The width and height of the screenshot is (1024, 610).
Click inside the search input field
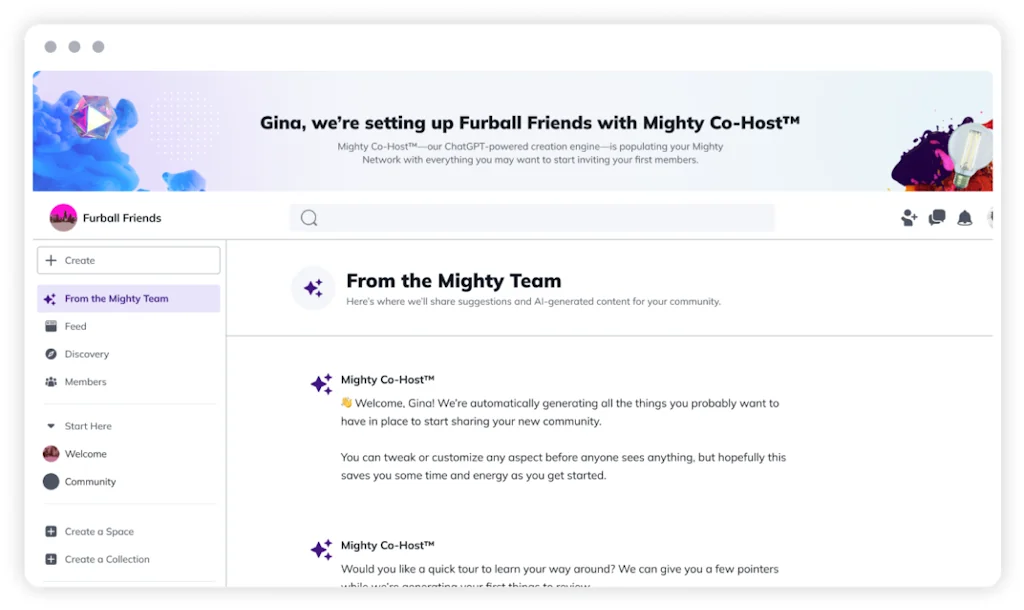(530, 217)
